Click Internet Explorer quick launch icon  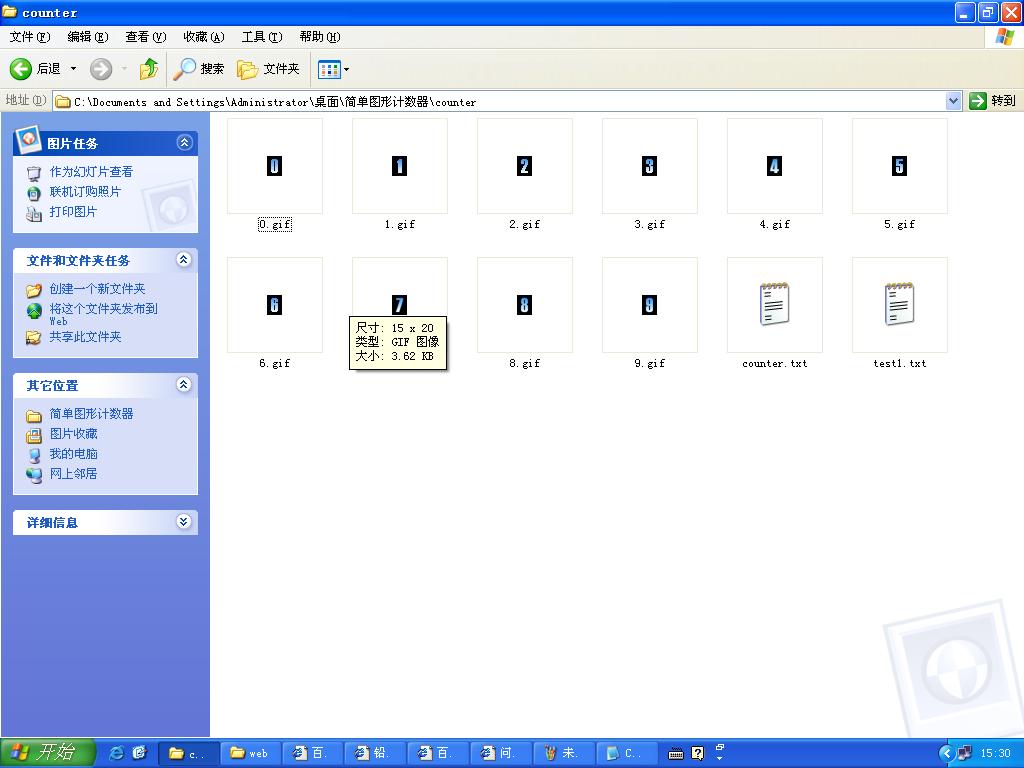(x=117, y=753)
